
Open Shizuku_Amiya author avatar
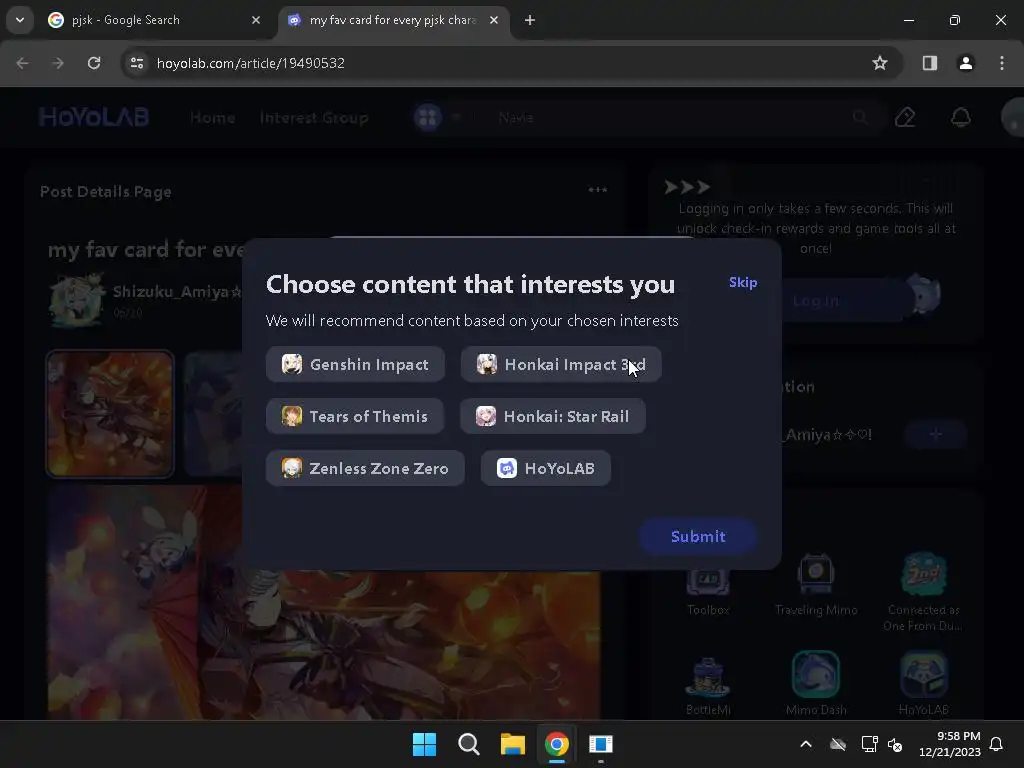[77, 299]
